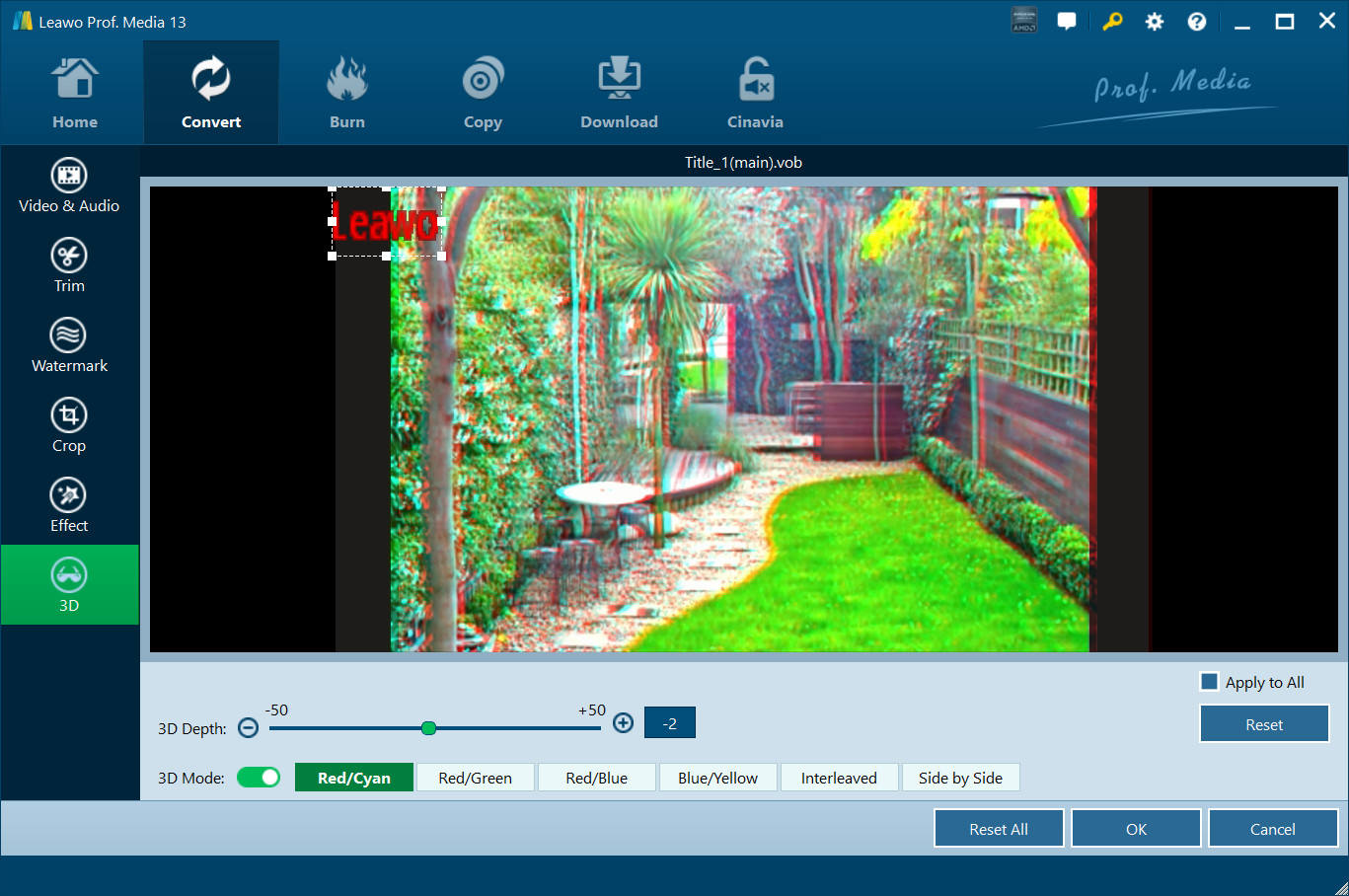This screenshot has height=896, width=1349.
Task: Choose Red/Blue 3D mode
Action: pos(597,778)
